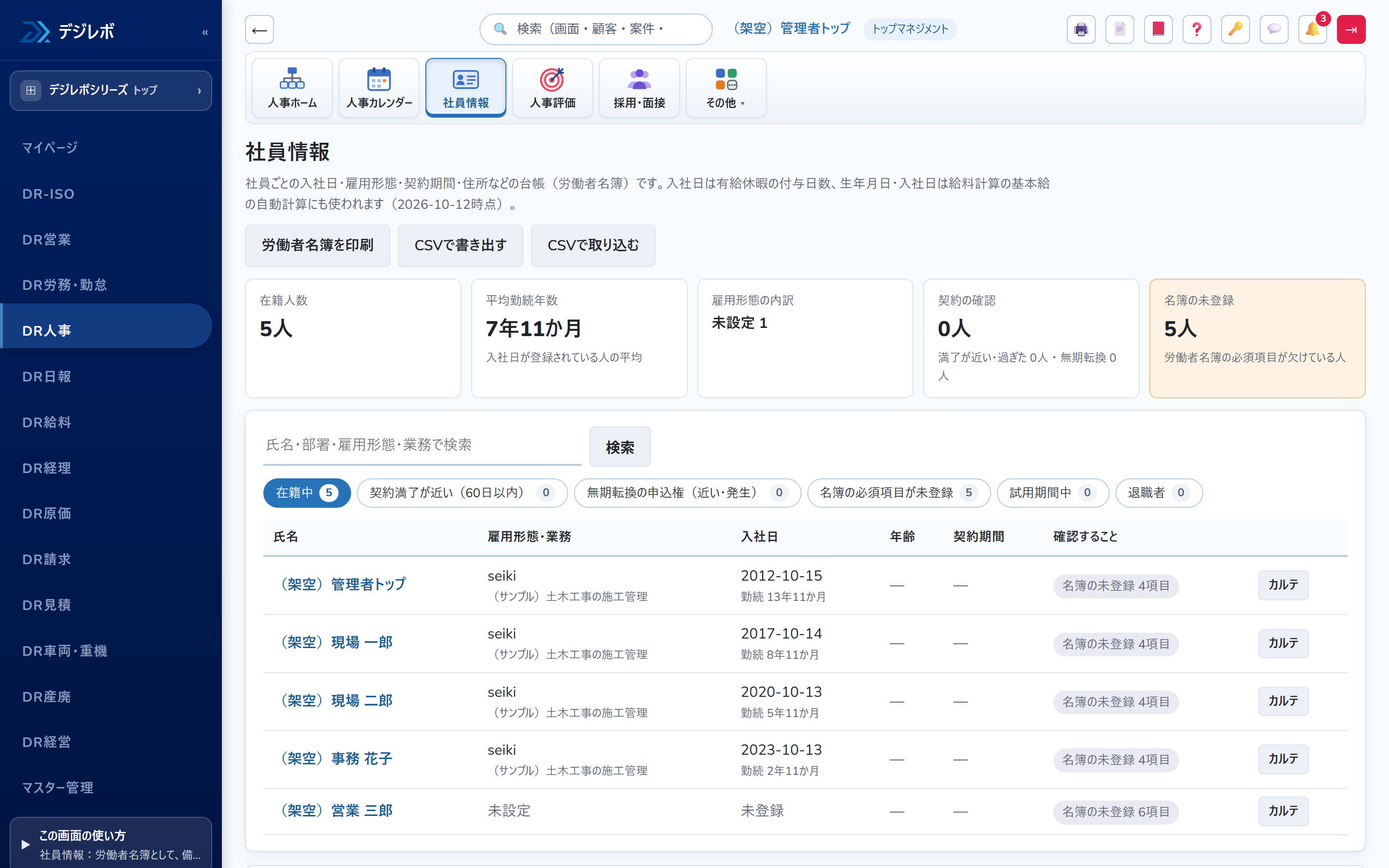Click the red logout icon
Image resolution: width=1389 pixels, height=868 pixels.
pos(1351,29)
